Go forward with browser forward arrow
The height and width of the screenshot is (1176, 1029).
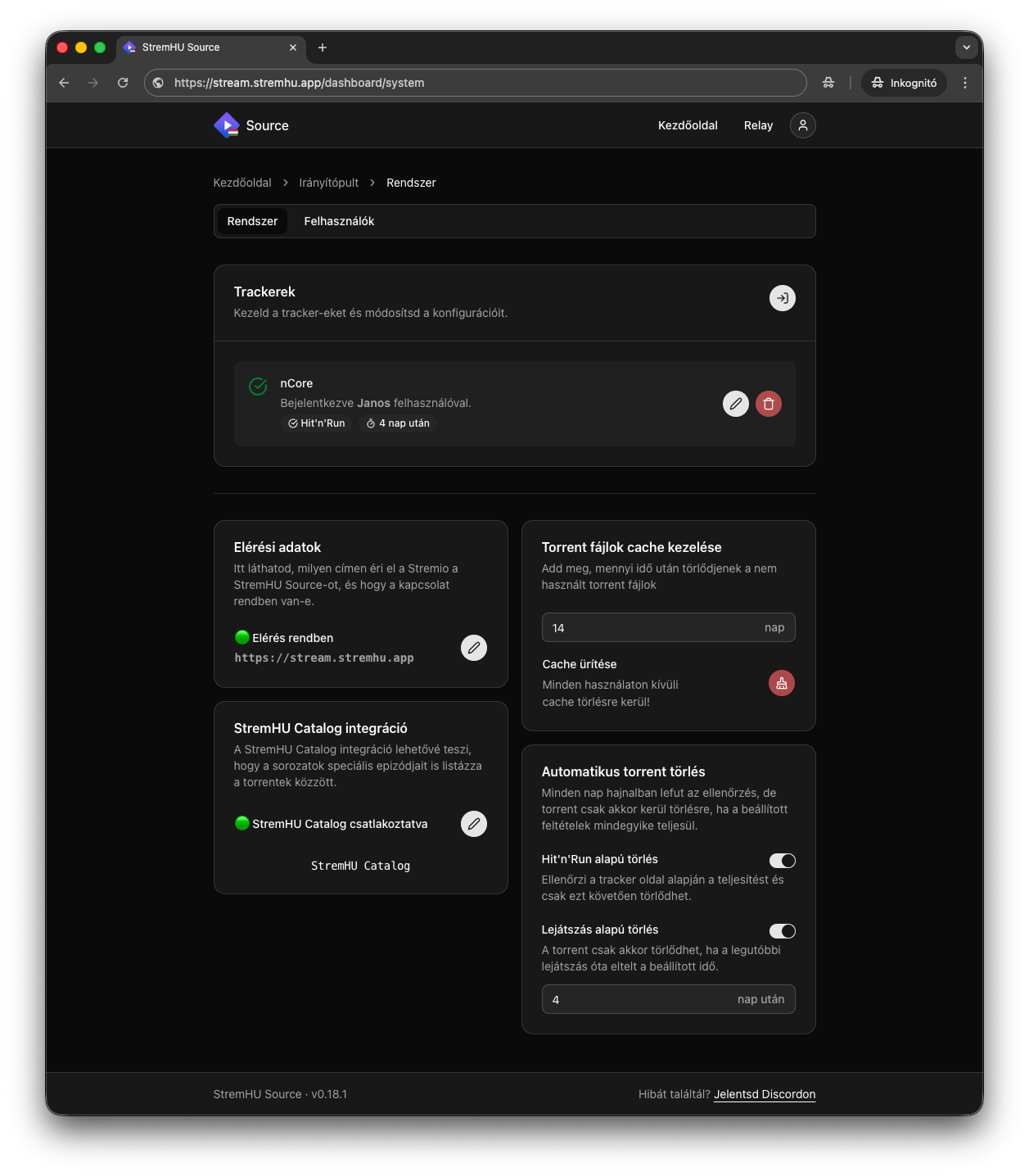click(93, 83)
